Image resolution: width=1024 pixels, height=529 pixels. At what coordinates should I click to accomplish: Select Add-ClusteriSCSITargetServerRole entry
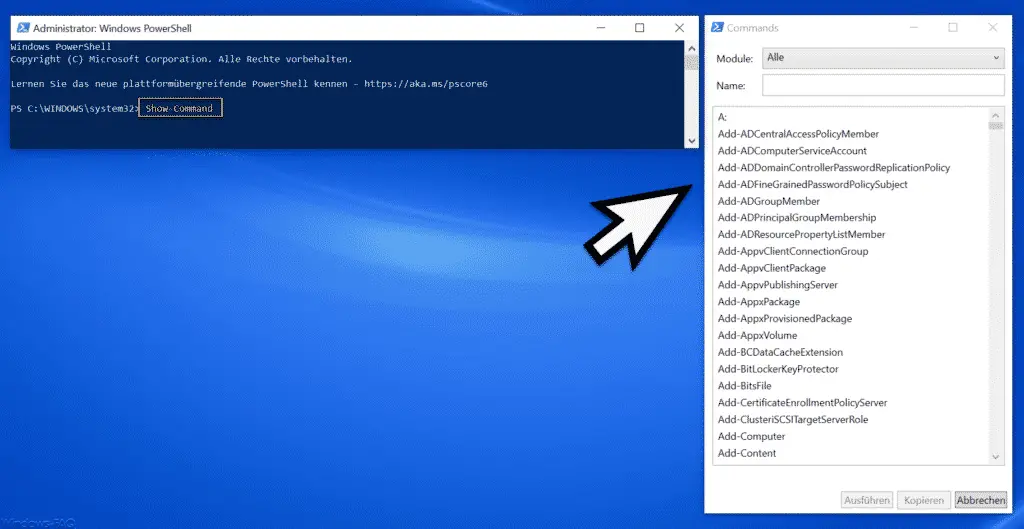coord(793,420)
